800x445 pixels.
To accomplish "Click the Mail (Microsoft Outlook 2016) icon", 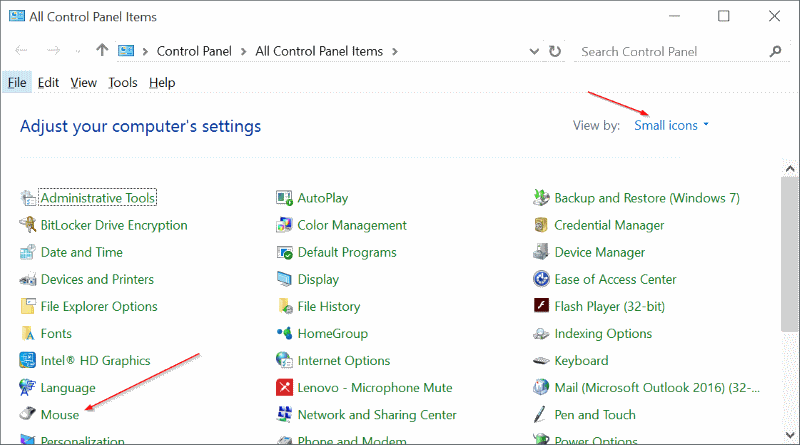I will [541, 387].
